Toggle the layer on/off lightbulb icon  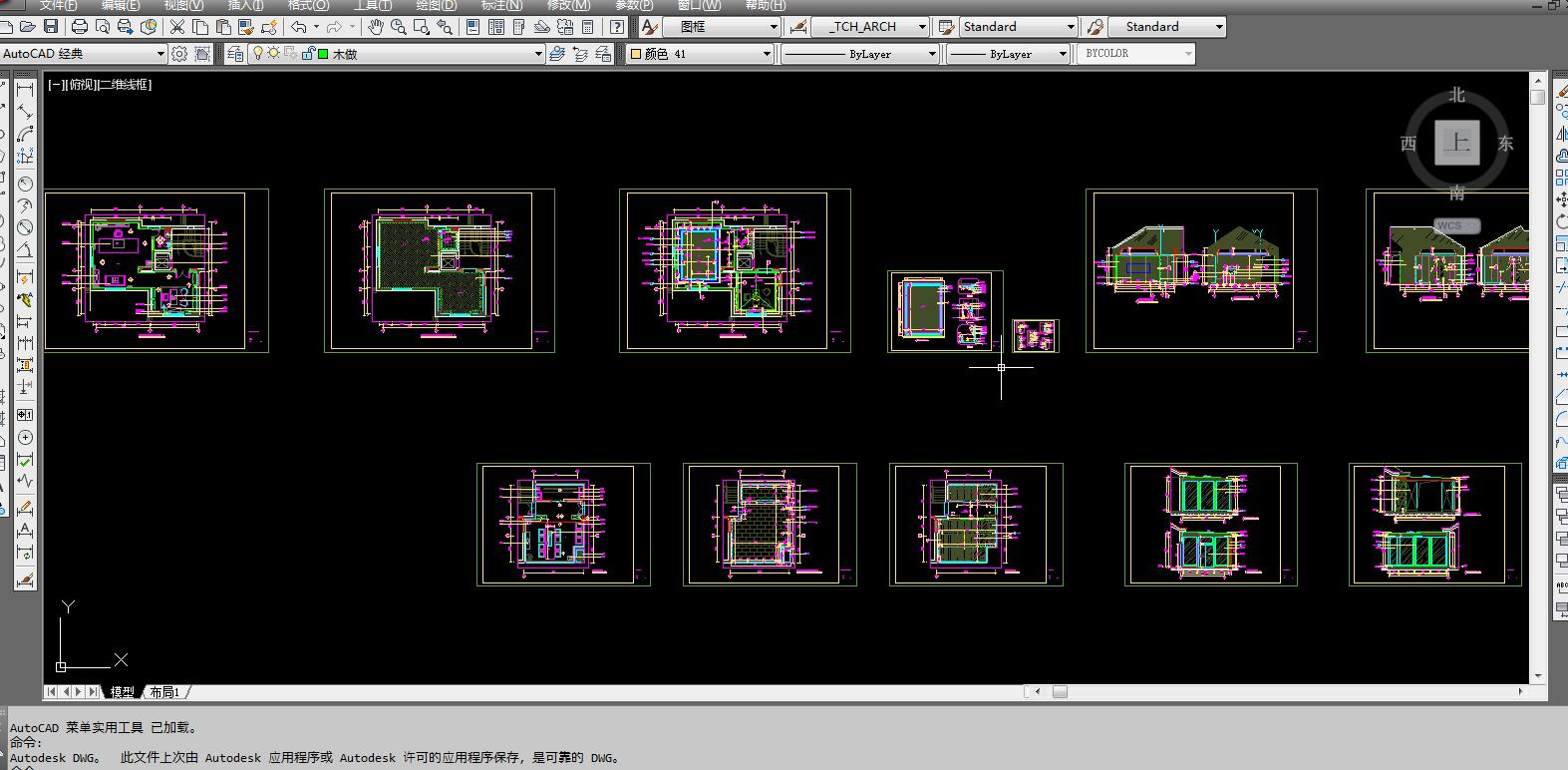coord(258,54)
